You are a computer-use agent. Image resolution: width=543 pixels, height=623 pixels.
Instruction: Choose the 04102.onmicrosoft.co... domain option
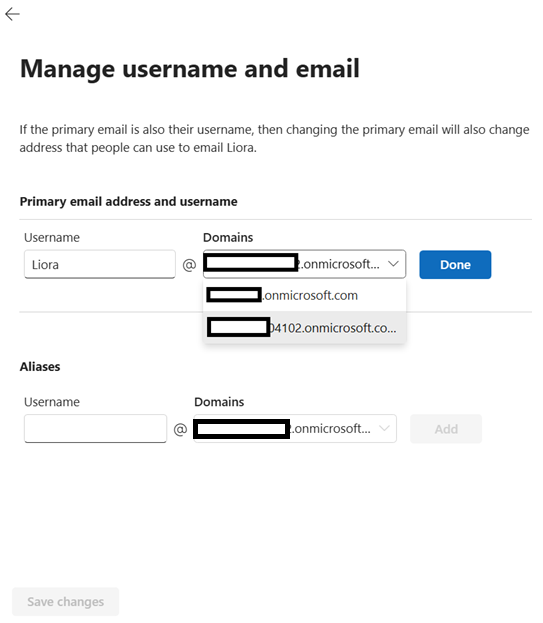click(x=304, y=328)
